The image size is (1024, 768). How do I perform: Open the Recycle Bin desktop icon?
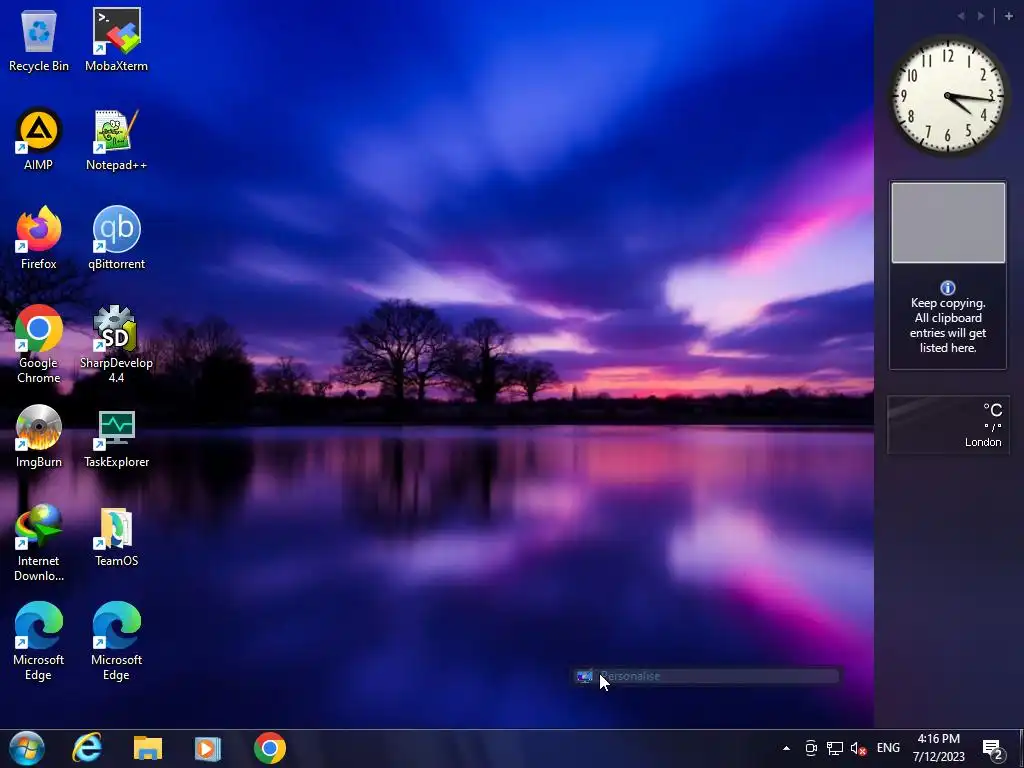[x=39, y=40]
